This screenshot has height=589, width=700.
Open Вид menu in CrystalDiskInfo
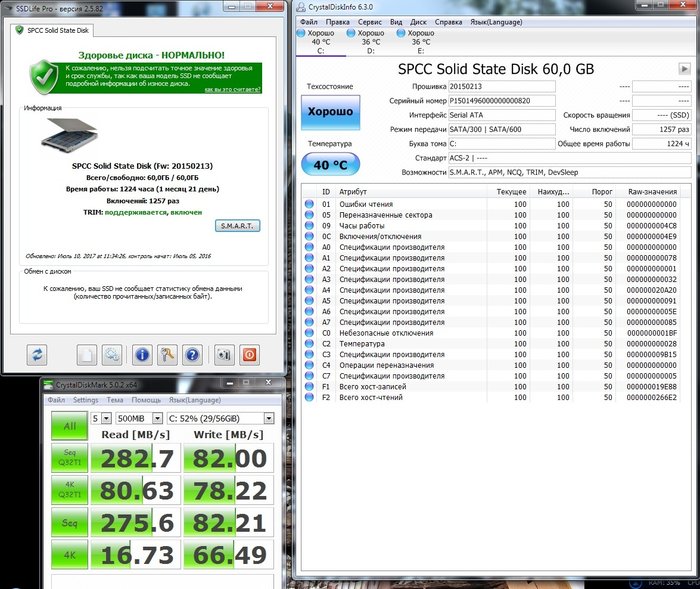[396, 22]
